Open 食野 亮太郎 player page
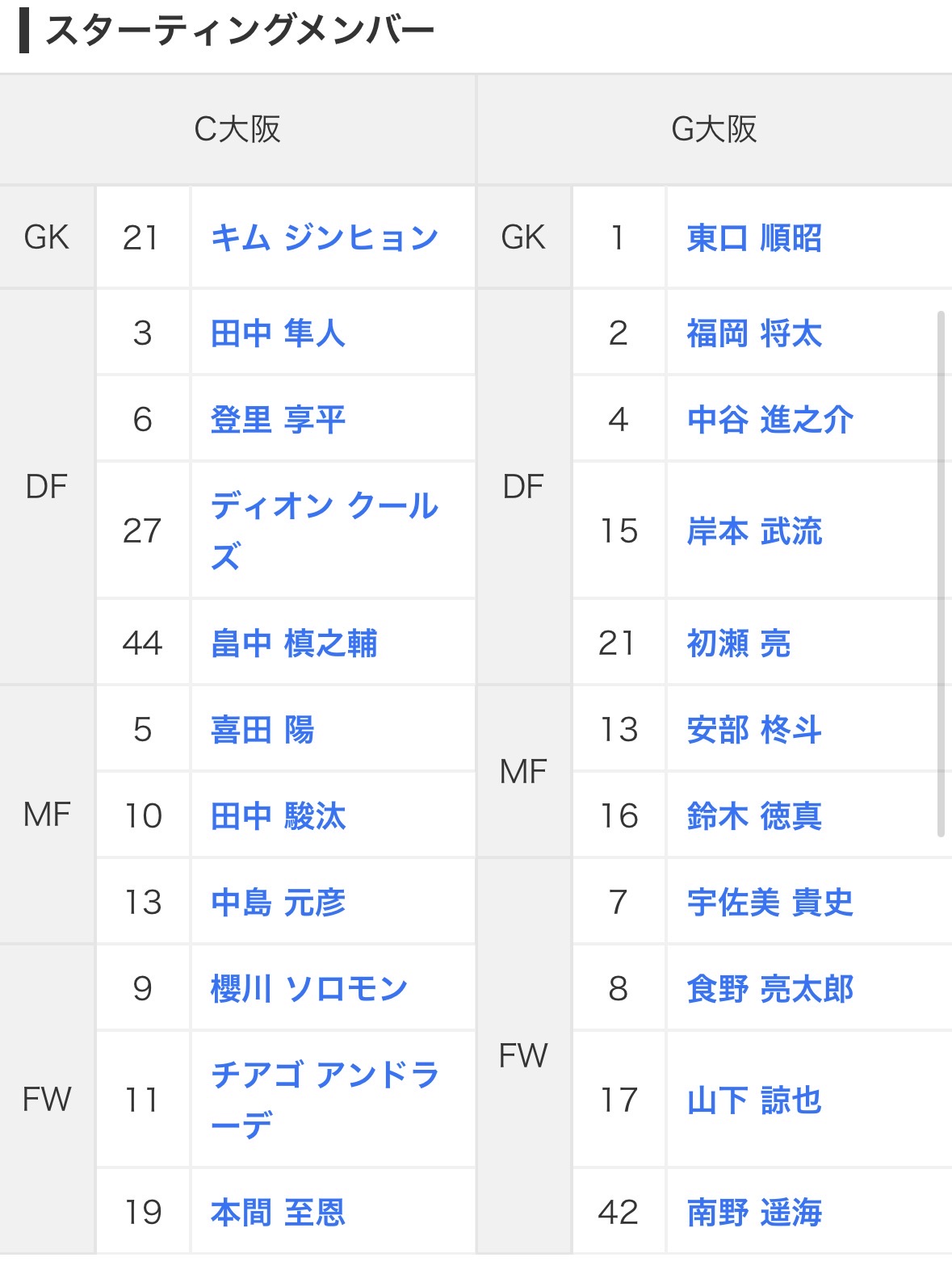The height and width of the screenshot is (1270, 952). (x=770, y=989)
